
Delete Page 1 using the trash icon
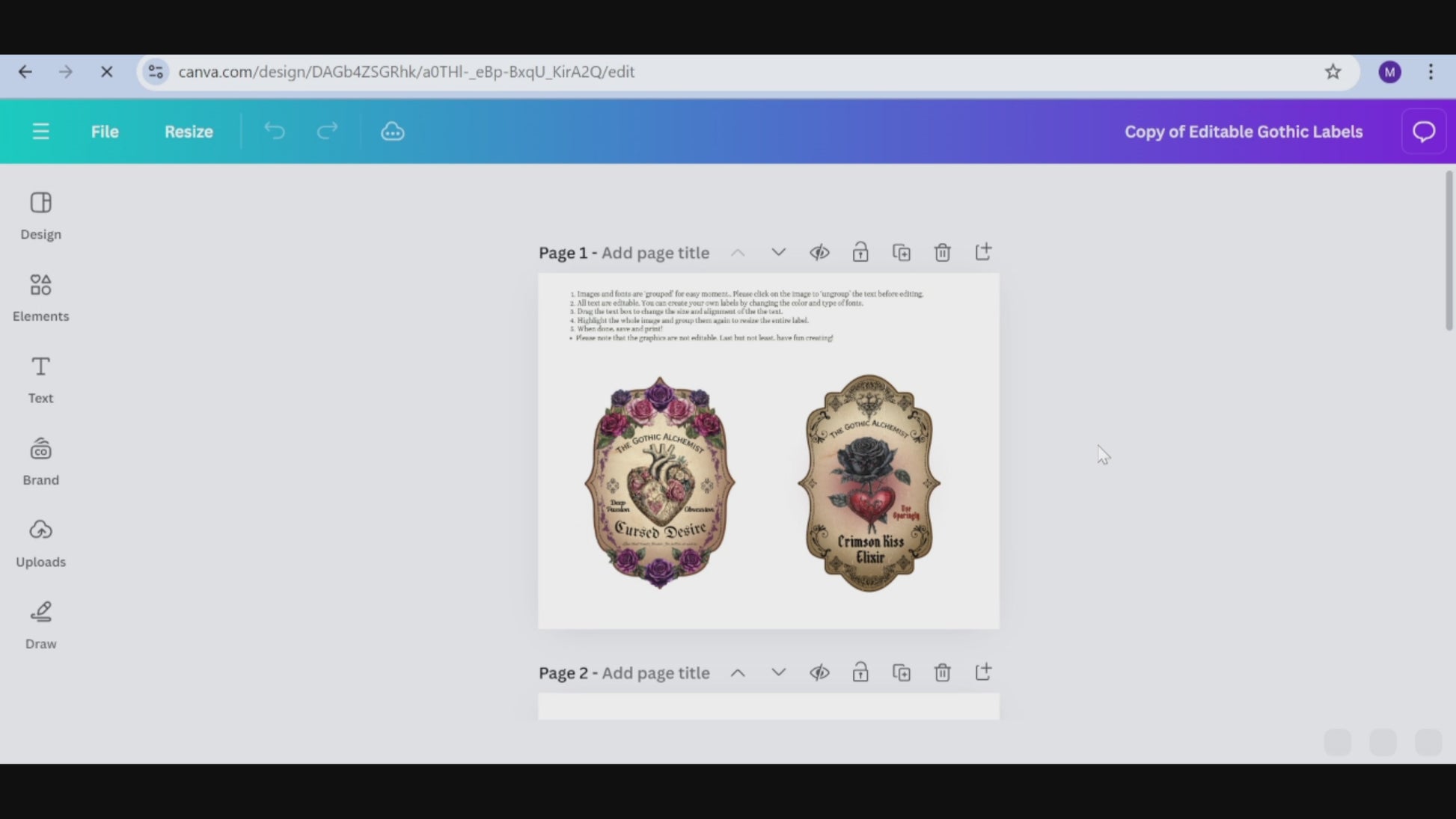942,253
